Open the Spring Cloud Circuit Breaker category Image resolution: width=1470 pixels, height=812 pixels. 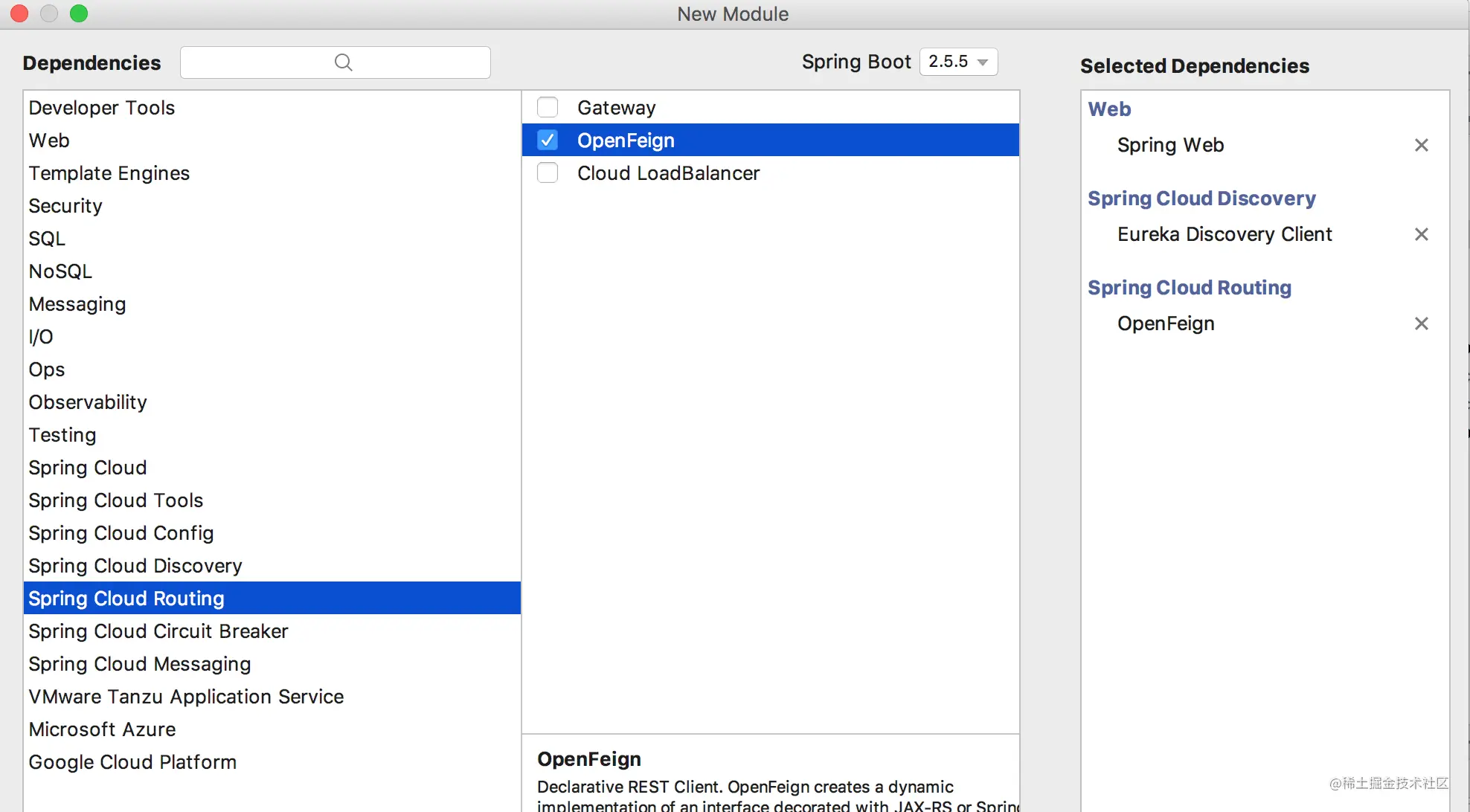tap(272, 631)
